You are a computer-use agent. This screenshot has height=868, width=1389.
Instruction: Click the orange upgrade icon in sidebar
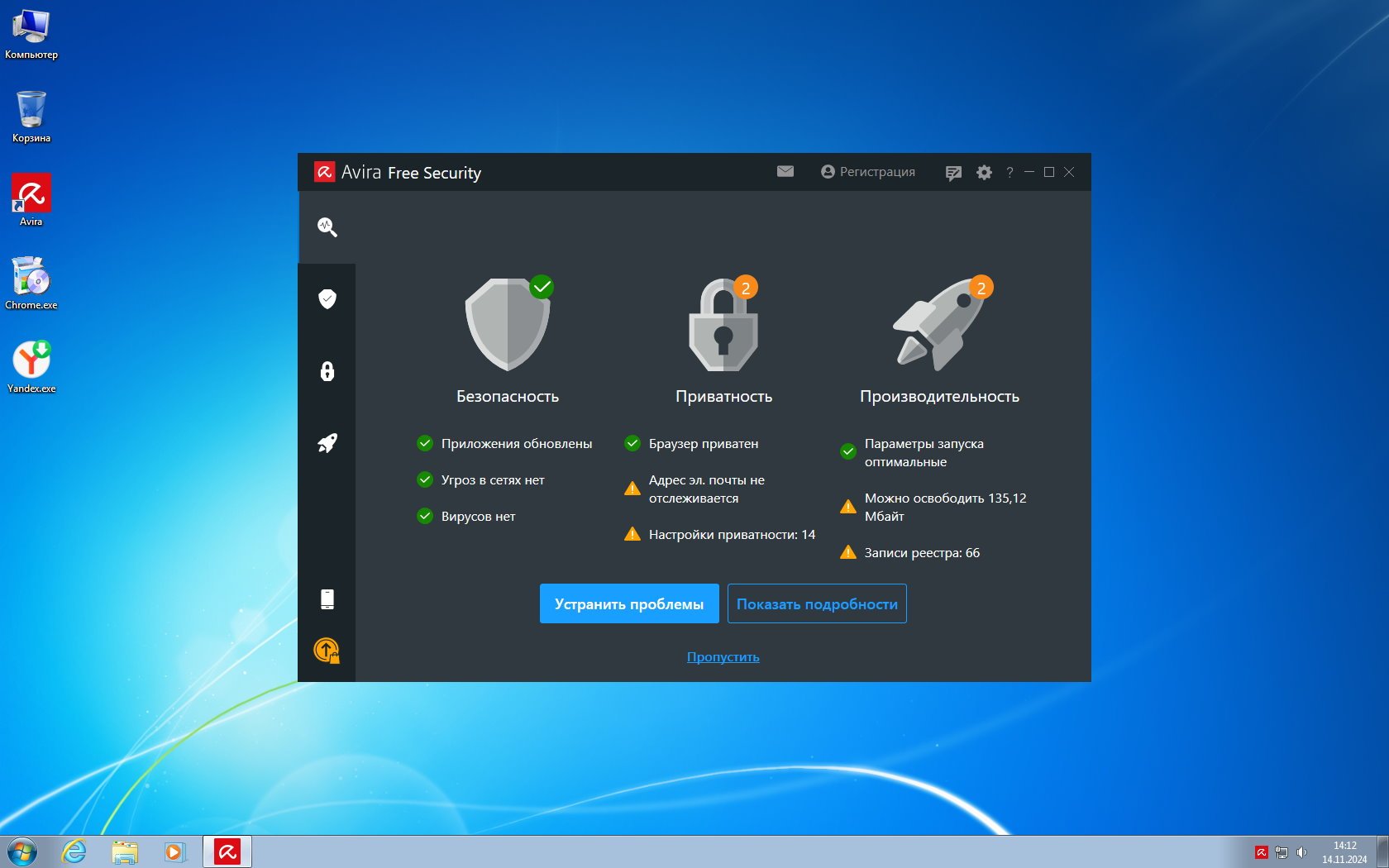(327, 651)
